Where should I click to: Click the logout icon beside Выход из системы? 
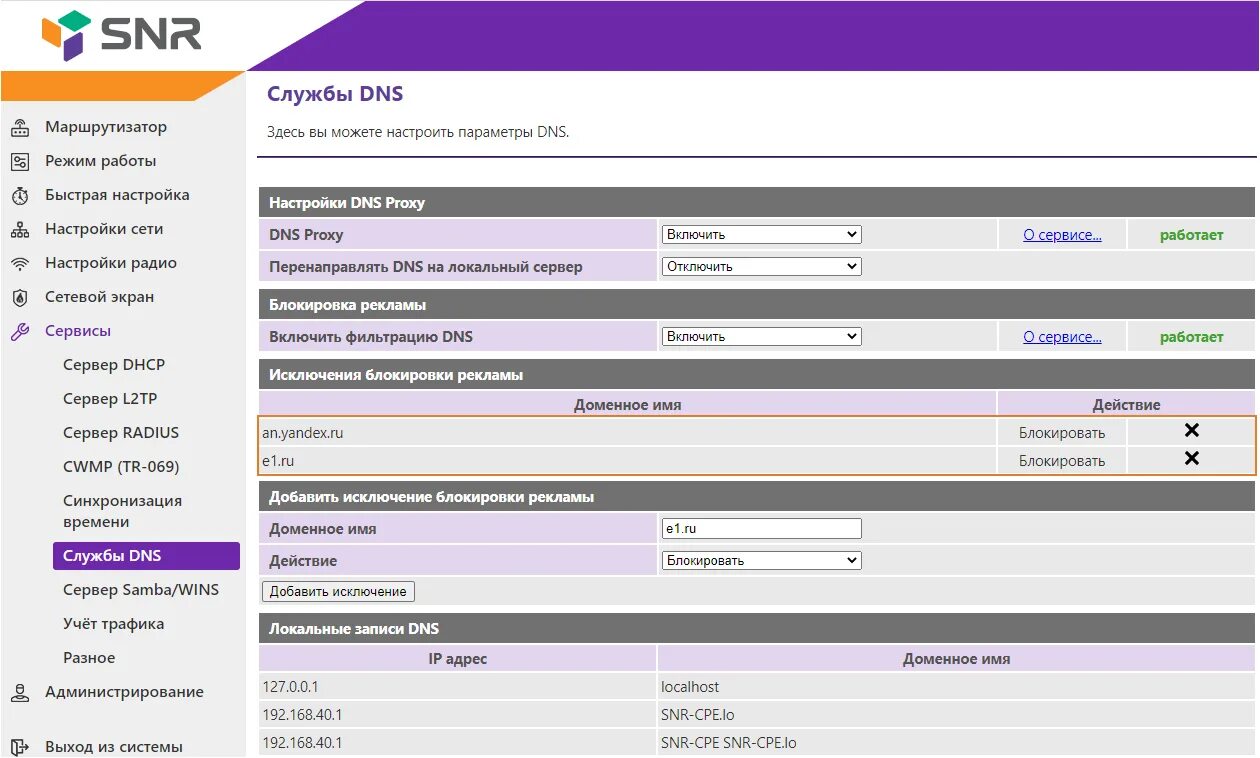[20, 747]
